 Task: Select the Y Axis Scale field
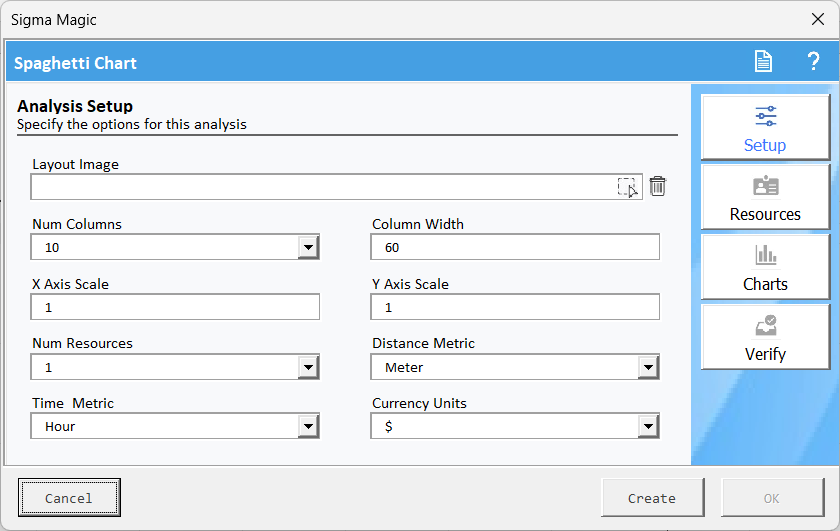[515, 307]
